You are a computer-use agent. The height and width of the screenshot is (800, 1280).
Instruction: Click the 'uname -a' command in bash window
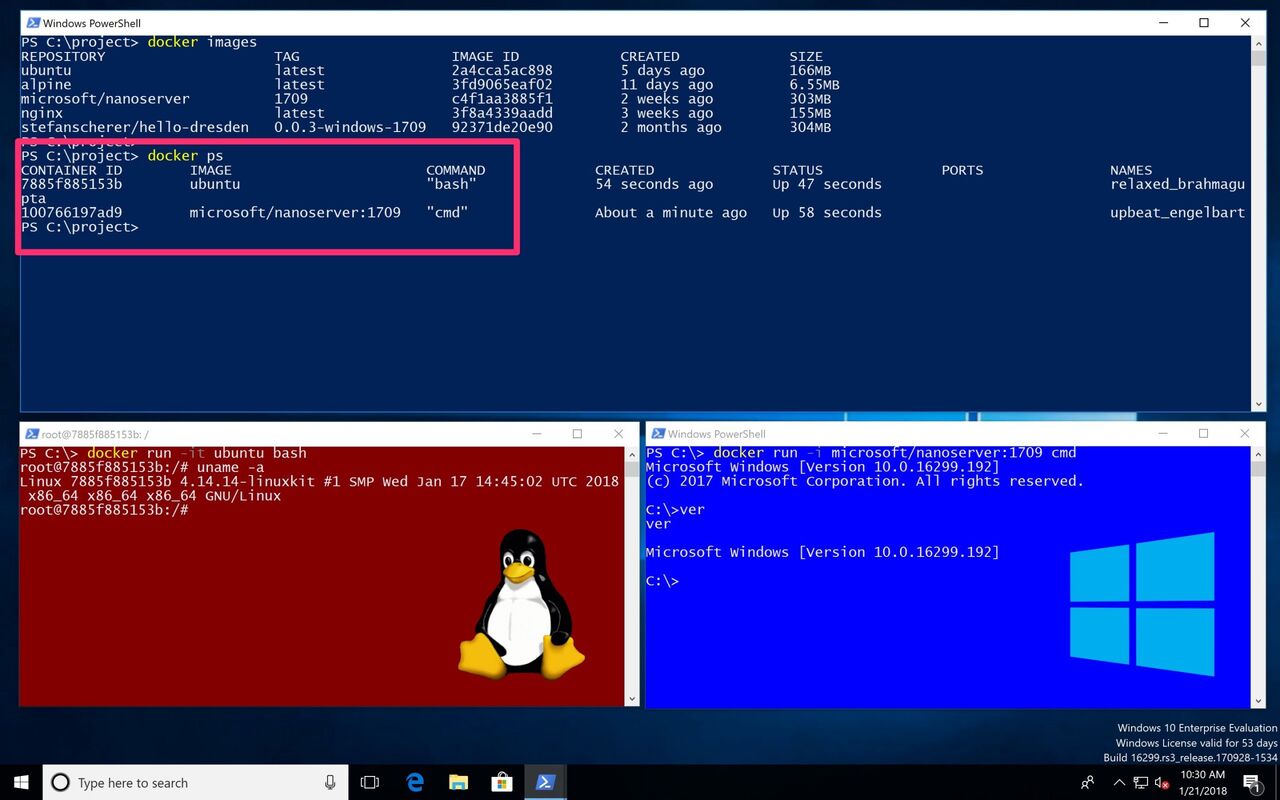tap(231, 467)
